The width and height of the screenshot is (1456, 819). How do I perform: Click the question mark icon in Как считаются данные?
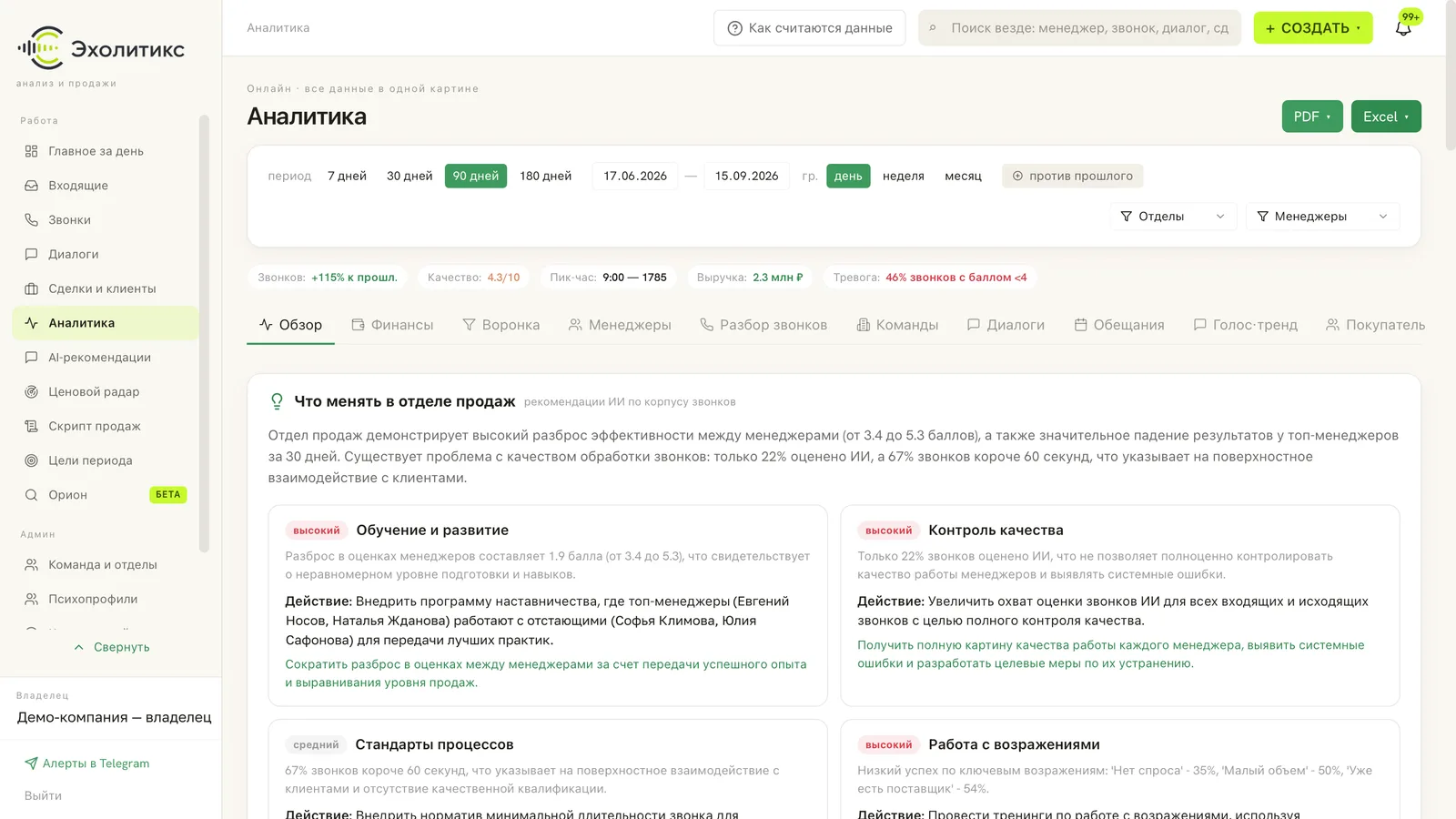[x=735, y=28]
